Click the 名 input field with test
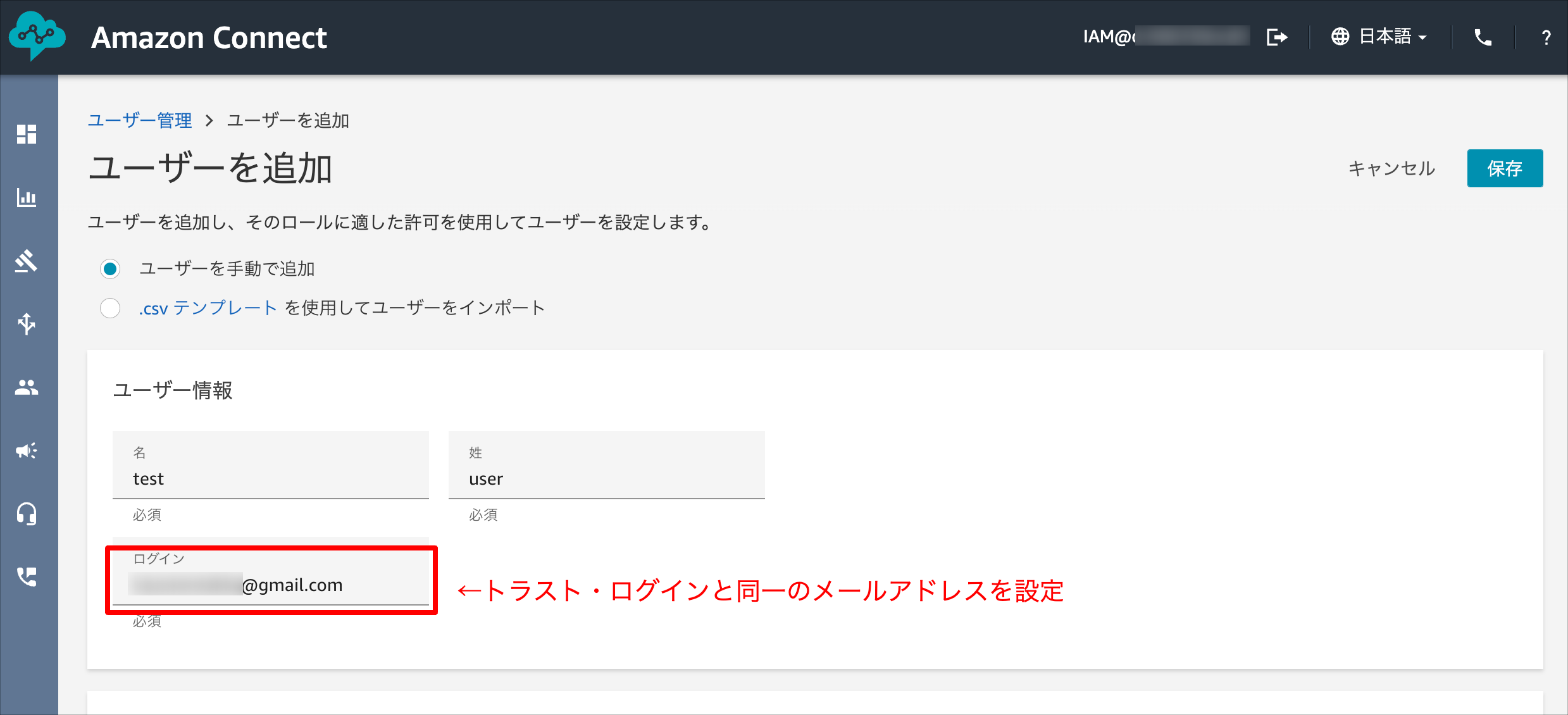Viewport: 1568px width, 715px height. [271, 465]
